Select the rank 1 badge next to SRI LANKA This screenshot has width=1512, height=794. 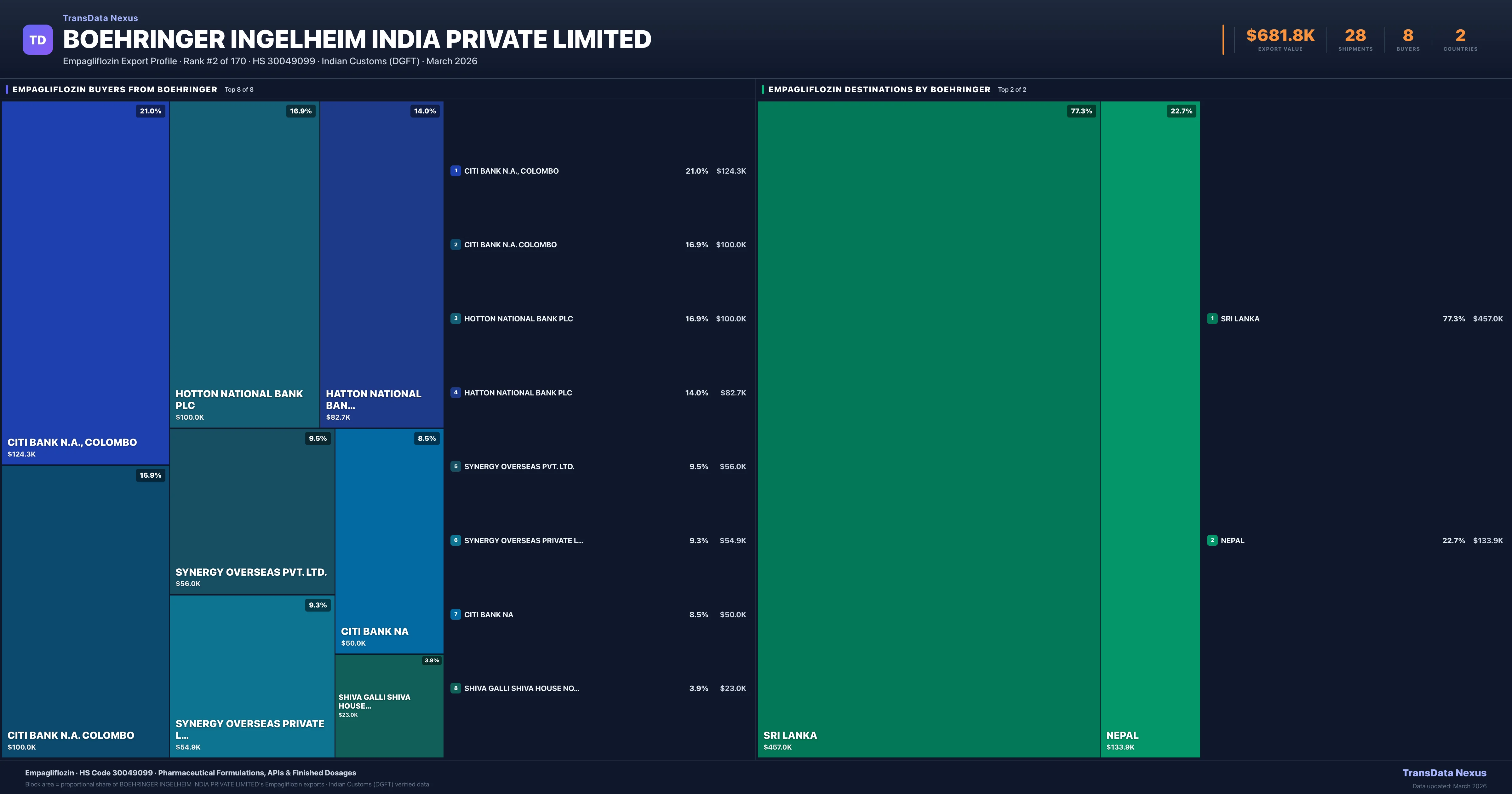[1213, 318]
